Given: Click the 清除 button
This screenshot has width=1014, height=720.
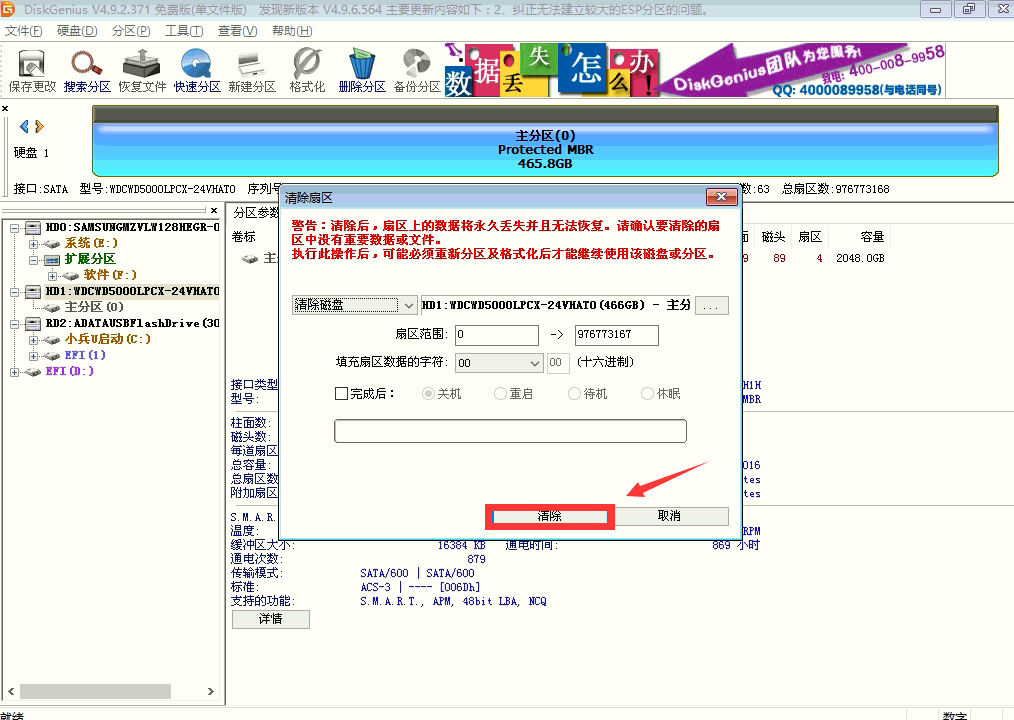Looking at the screenshot, I should click(548, 516).
